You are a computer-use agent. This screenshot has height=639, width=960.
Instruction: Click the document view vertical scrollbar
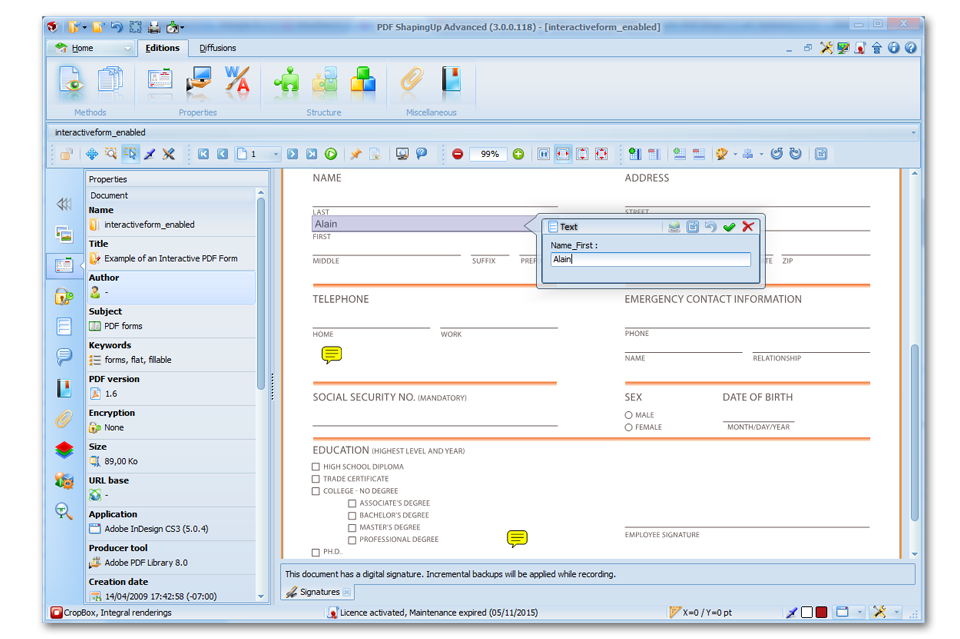click(915, 432)
